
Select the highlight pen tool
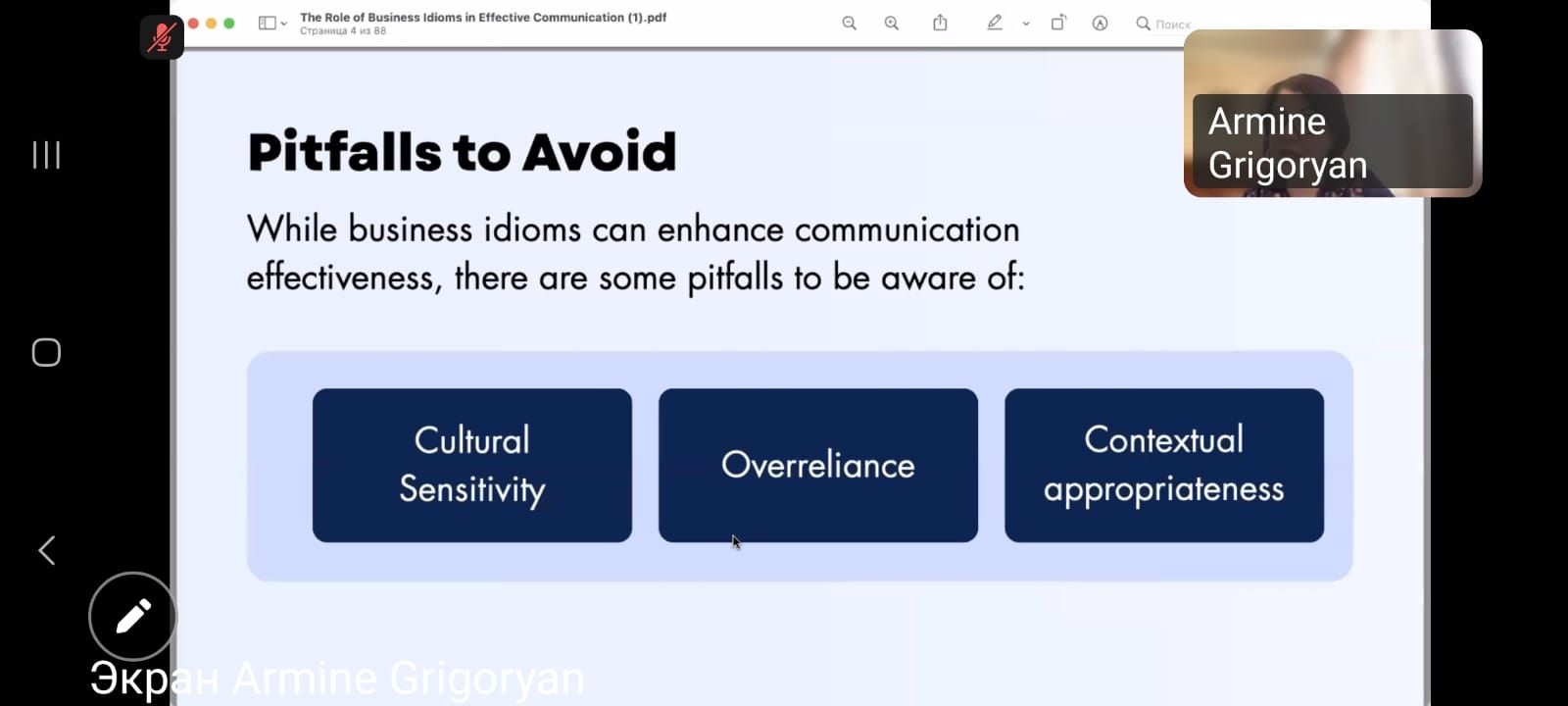994,23
